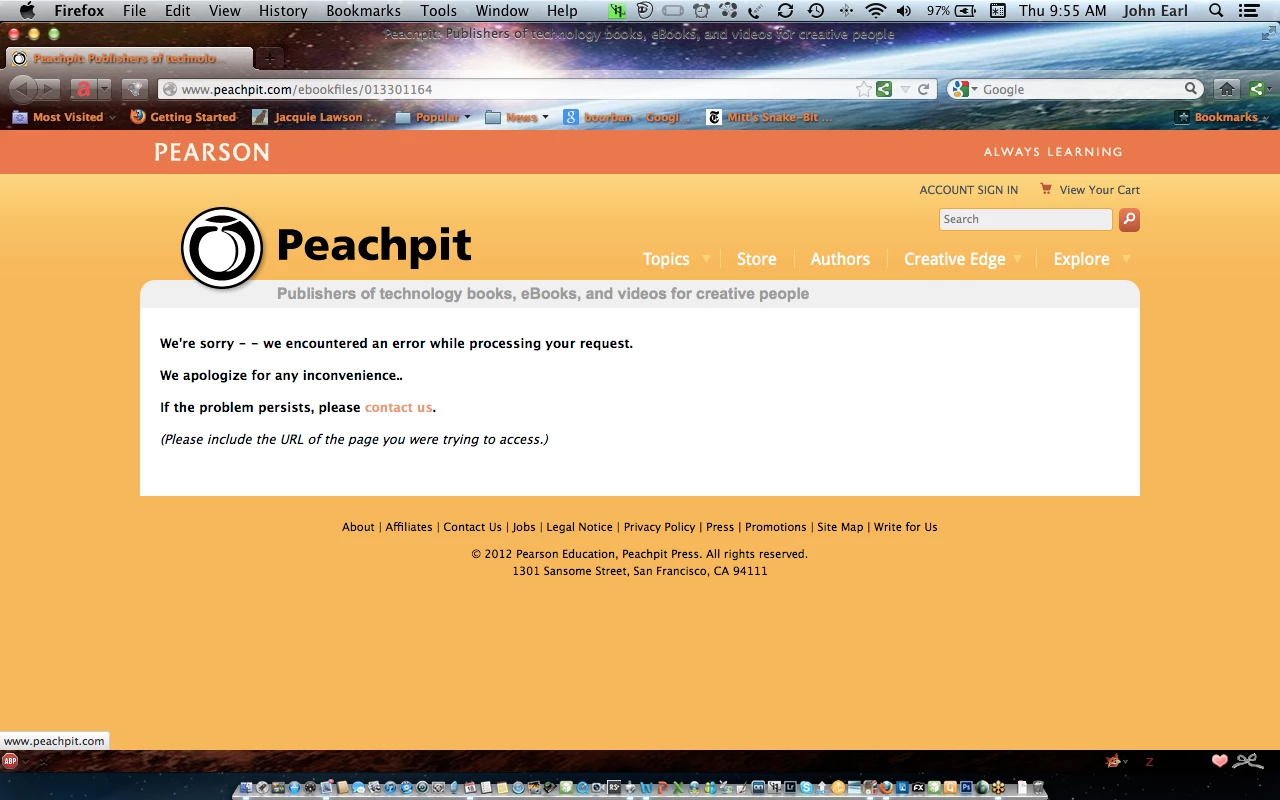Open the Getting Started bookmark
The height and width of the screenshot is (800, 1280).
[183, 117]
